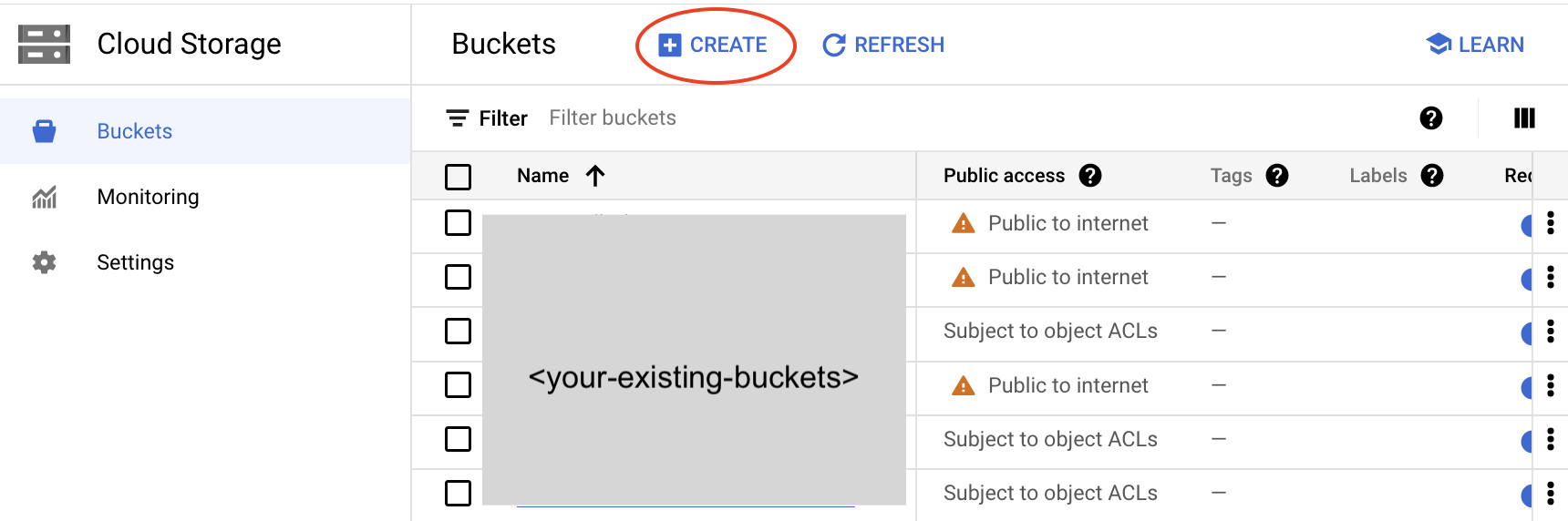Open the LEARN panel button
The image size is (1568, 521).
pos(1475,45)
